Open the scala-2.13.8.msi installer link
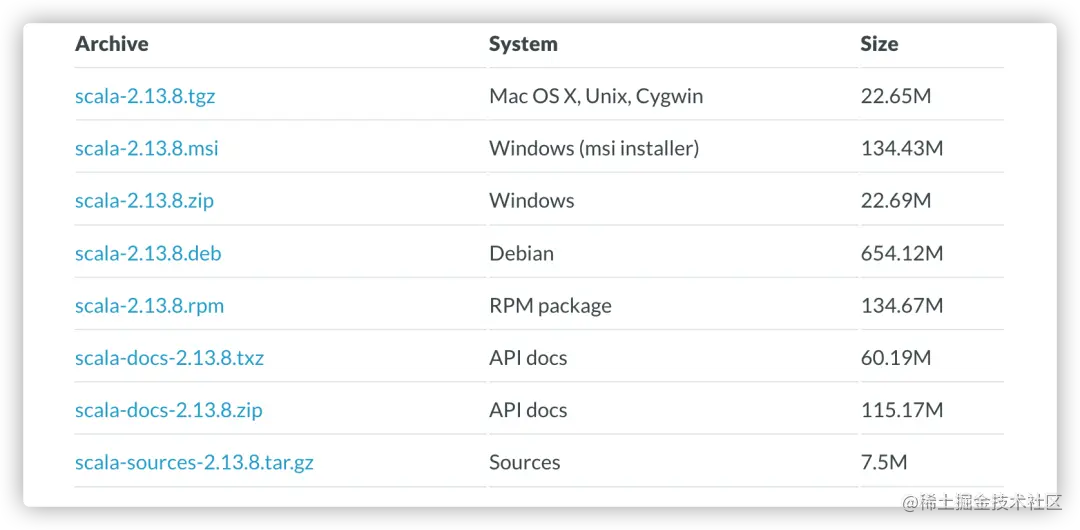Screen dimensions: 1080x530 (146, 149)
